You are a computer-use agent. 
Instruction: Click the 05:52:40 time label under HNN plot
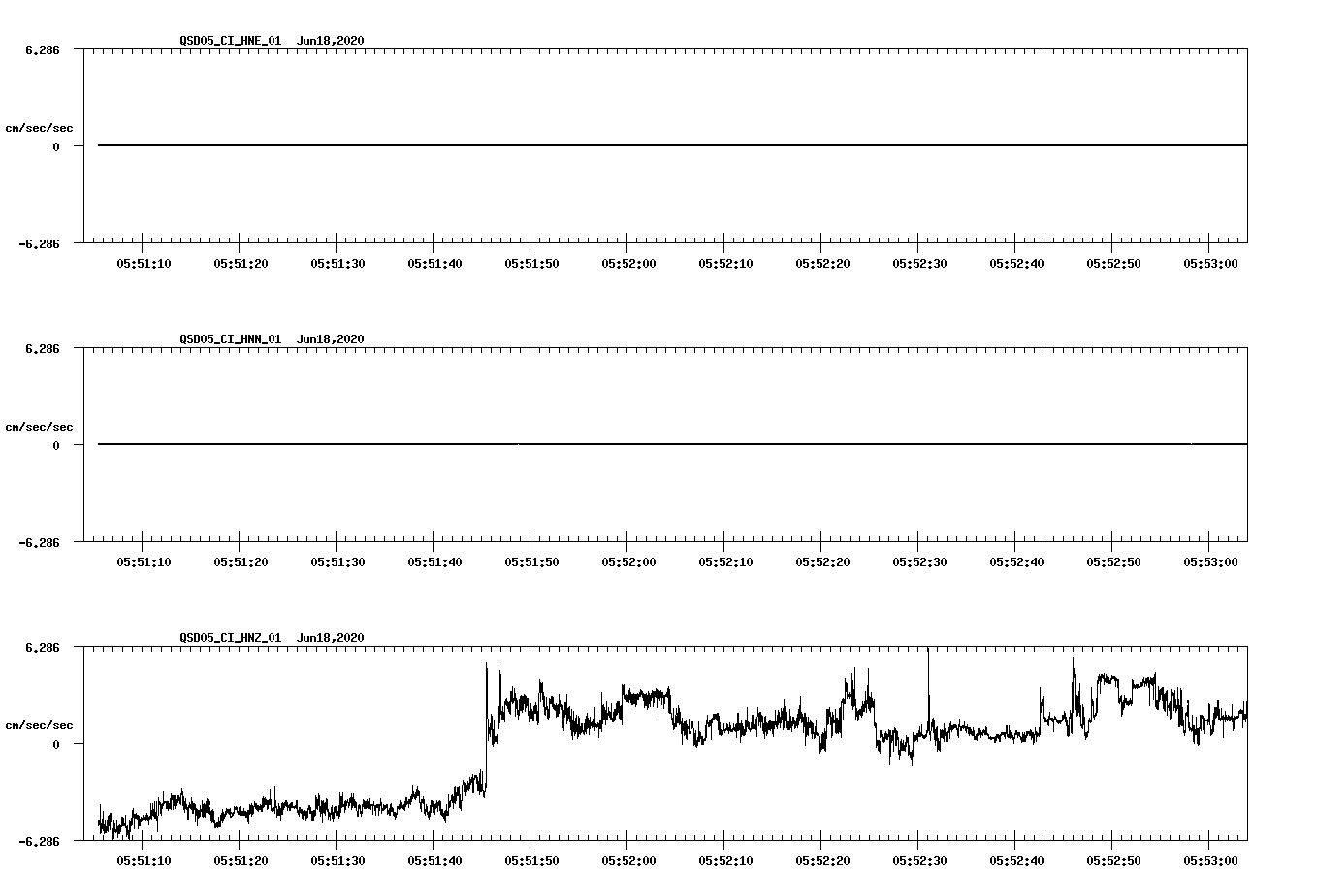pyautogui.click(x=1016, y=562)
